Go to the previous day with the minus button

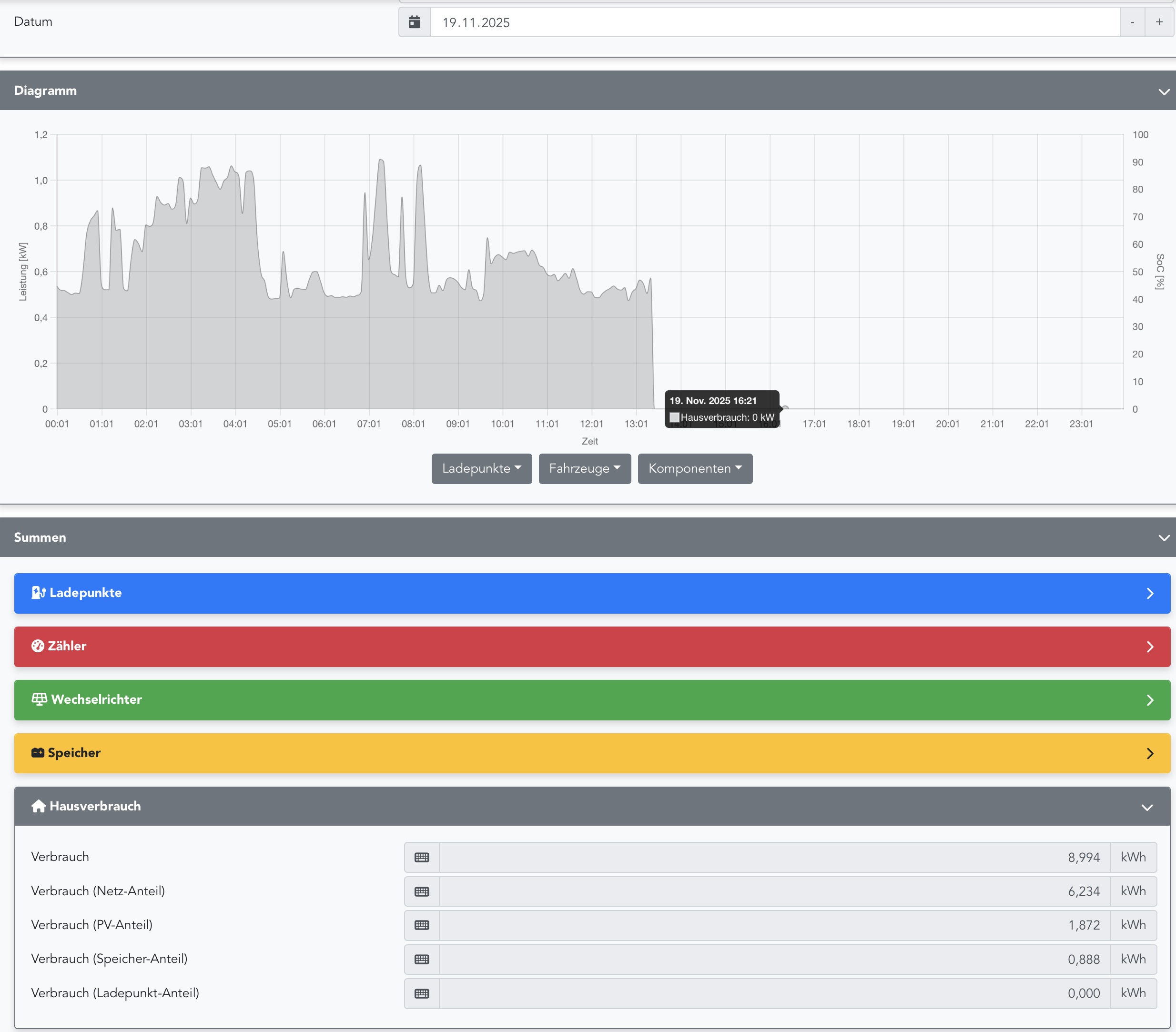point(1132,22)
